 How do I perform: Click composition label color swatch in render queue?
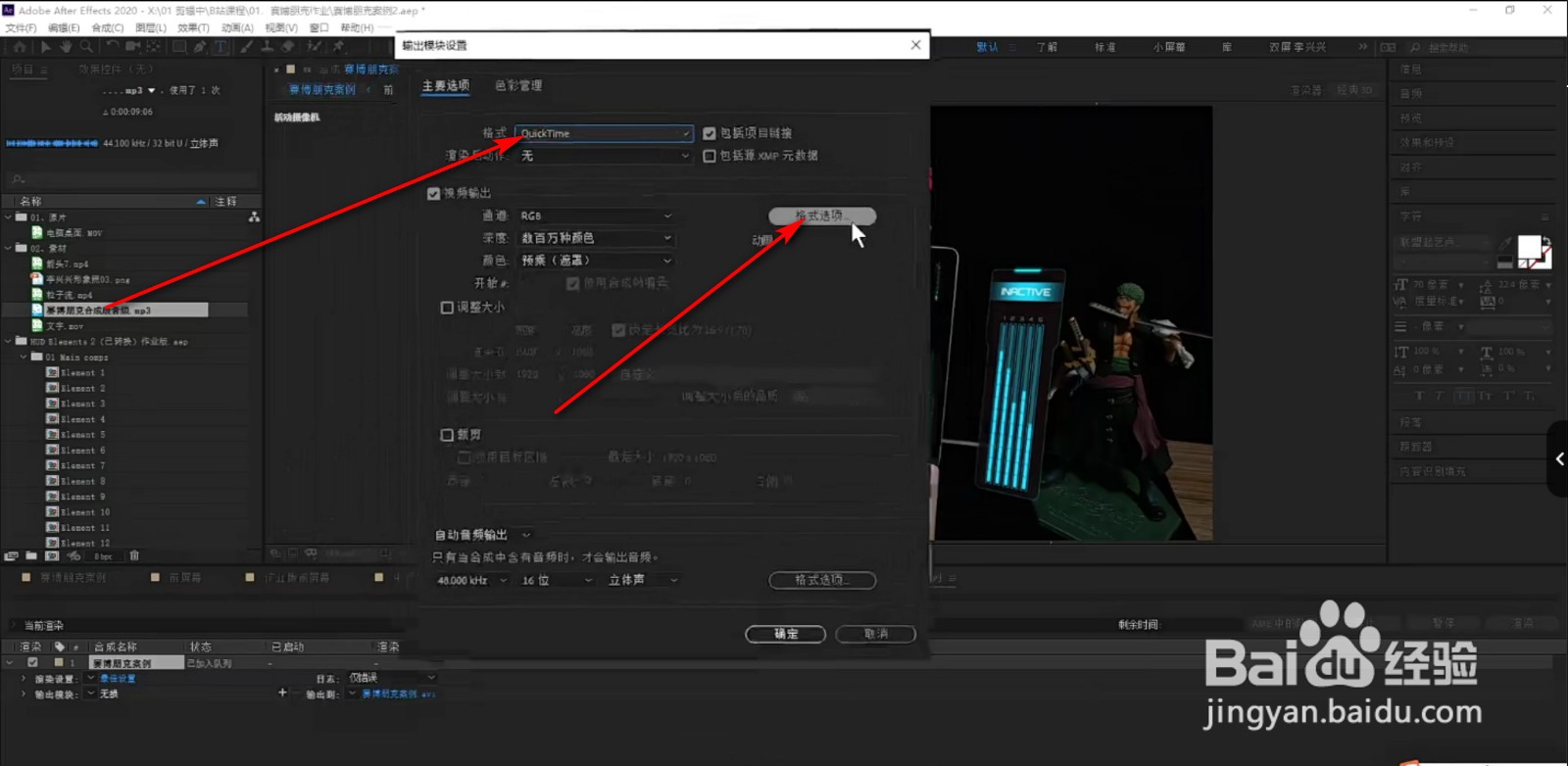coord(60,663)
